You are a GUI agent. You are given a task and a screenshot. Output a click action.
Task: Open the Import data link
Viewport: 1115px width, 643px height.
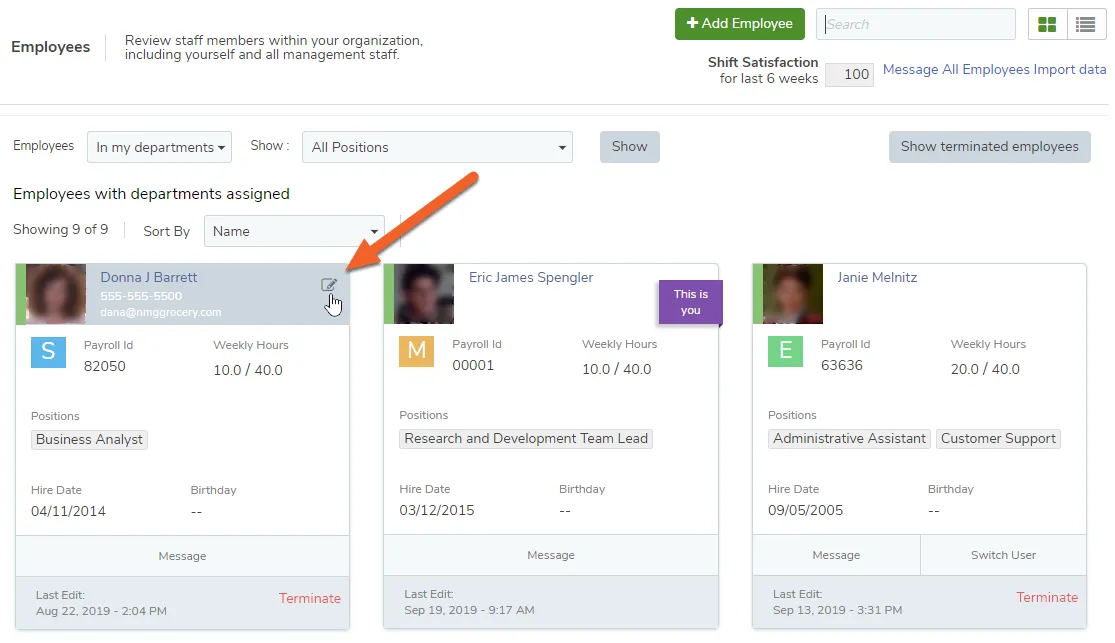(1069, 69)
